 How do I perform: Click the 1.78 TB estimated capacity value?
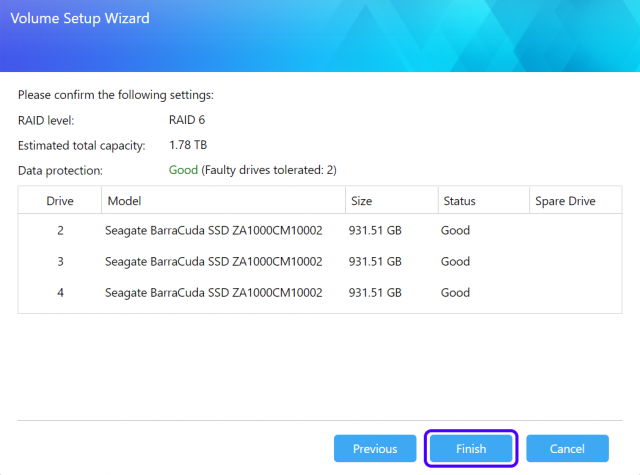[x=188, y=145]
